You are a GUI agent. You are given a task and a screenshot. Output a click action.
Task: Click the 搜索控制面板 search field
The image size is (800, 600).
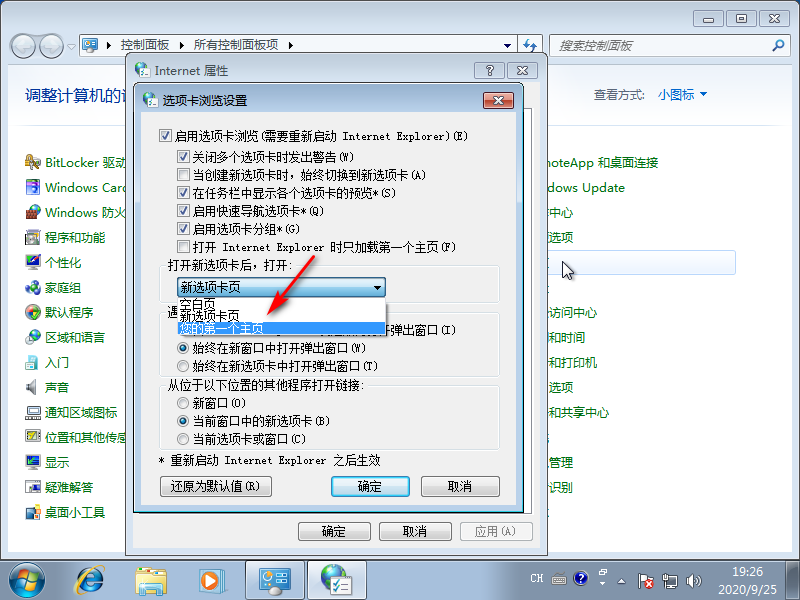(x=661, y=45)
